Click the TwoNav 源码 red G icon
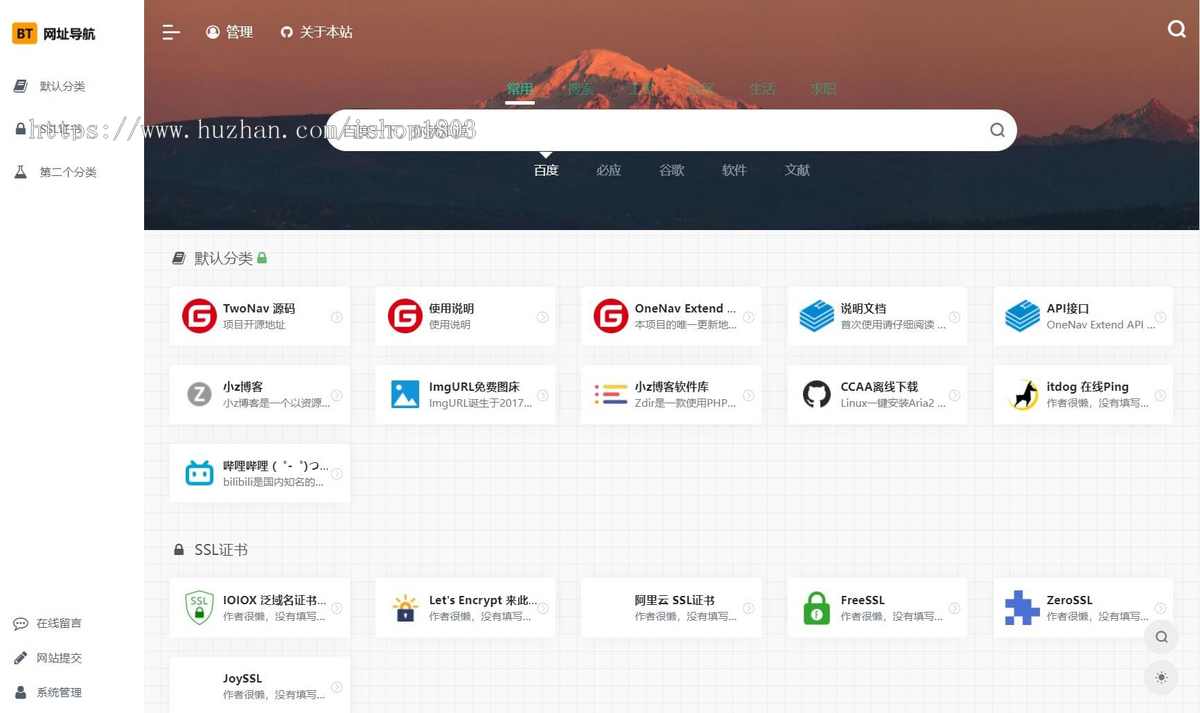The image size is (1200, 713). tap(199, 316)
